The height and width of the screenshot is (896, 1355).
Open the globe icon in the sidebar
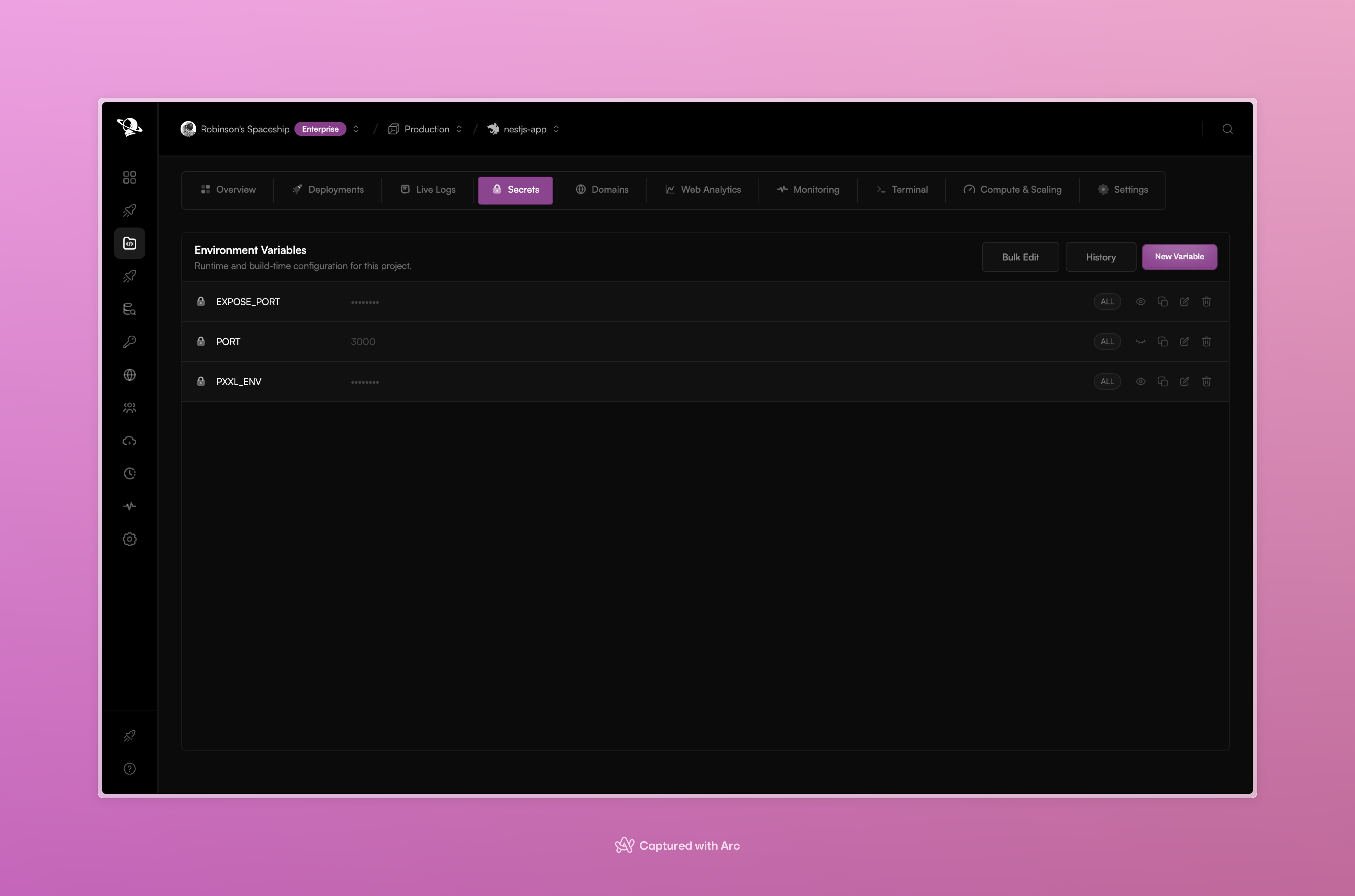tap(130, 375)
